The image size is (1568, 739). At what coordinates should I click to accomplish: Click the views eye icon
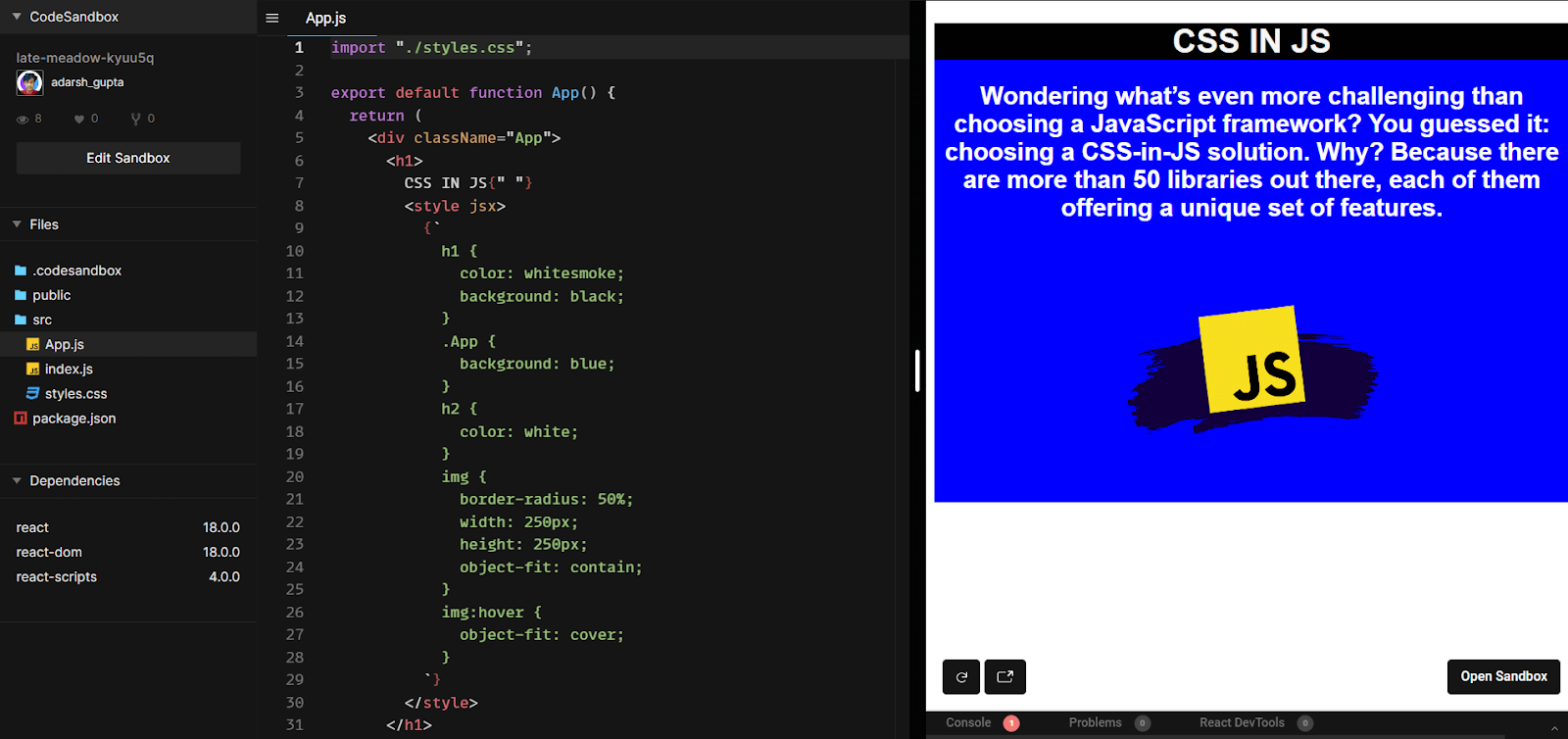click(23, 119)
